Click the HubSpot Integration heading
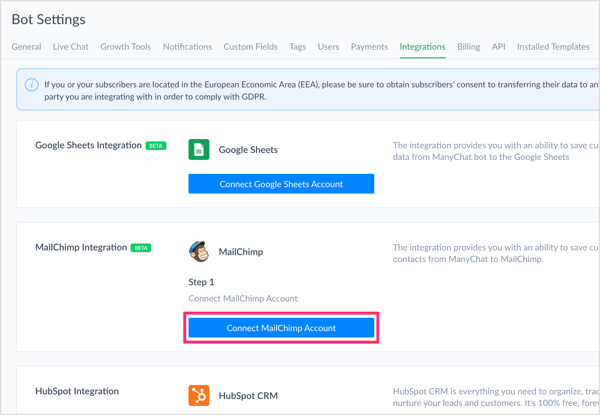The height and width of the screenshot is (415, 600). [x=77, y=391]
